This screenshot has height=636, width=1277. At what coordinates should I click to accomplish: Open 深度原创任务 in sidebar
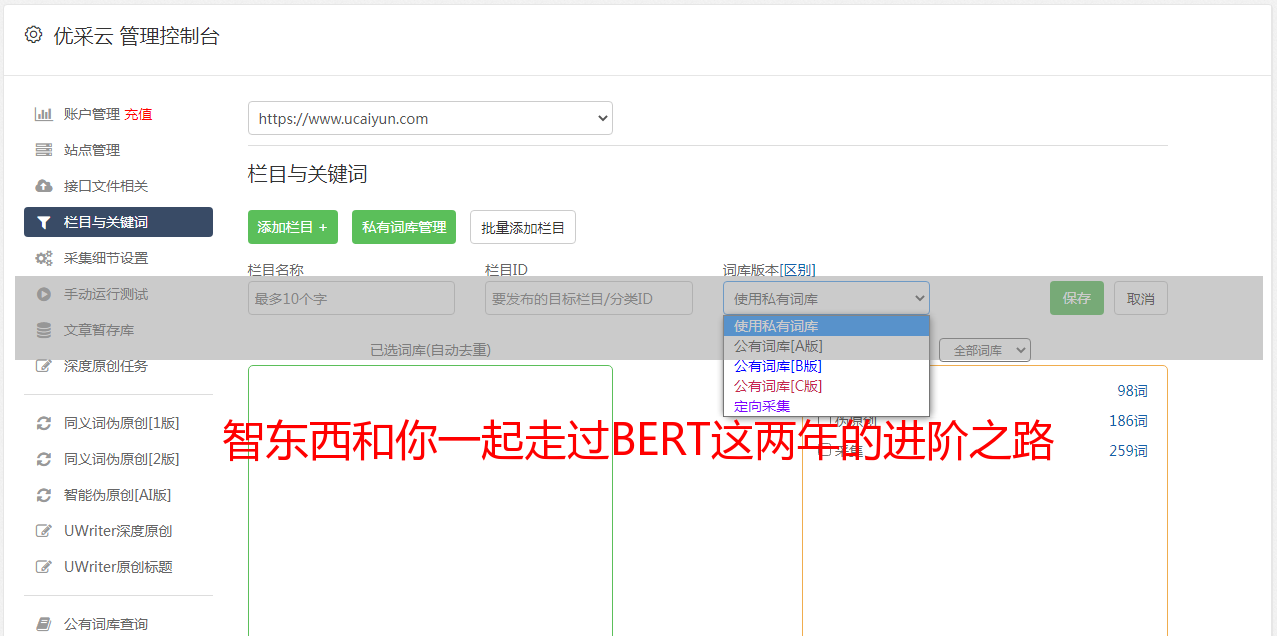click(106, 366)
